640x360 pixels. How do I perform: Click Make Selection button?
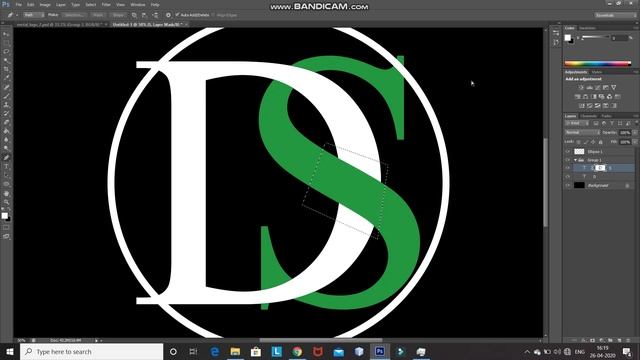pyautogui.click(x=73, y=15)
